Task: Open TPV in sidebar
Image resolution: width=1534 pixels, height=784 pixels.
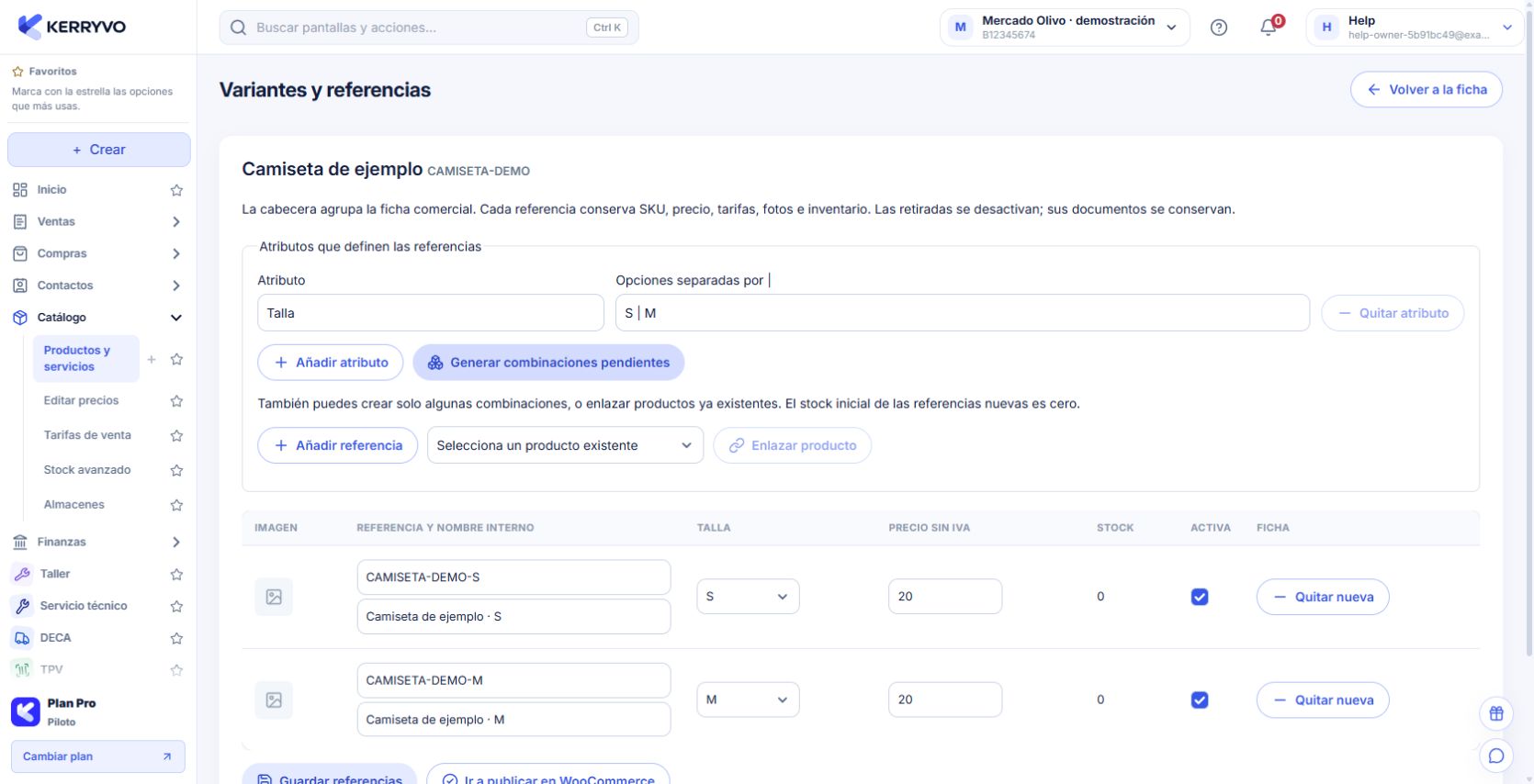Action: pos(51,670)
